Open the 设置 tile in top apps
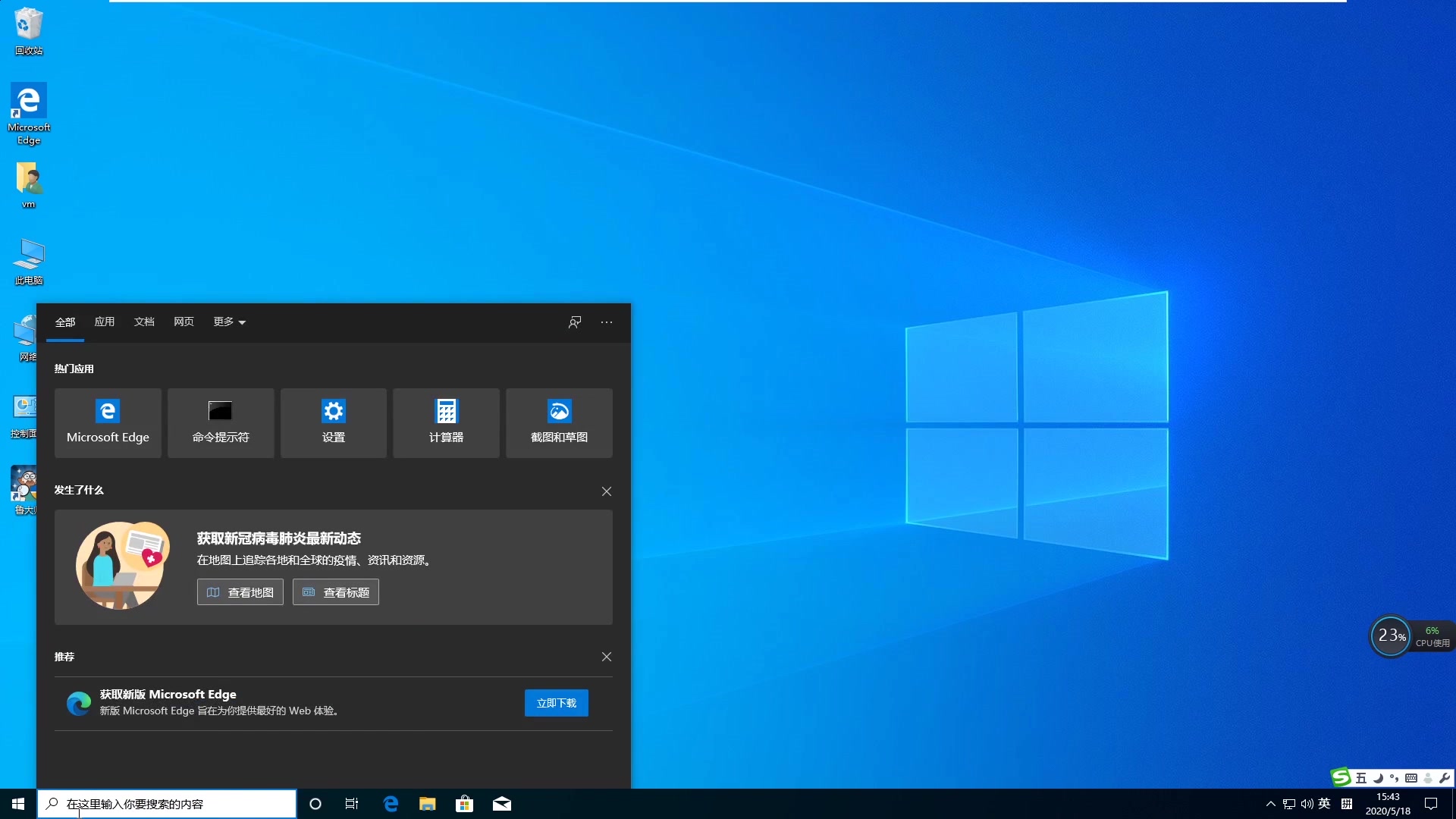 [x=334, y=422]
